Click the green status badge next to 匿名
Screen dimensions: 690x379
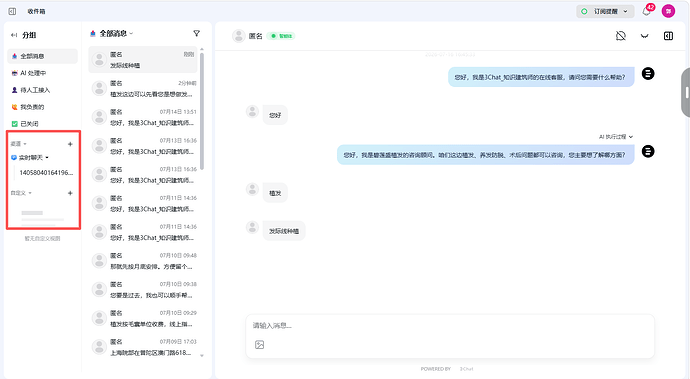[x=282, y=36]
